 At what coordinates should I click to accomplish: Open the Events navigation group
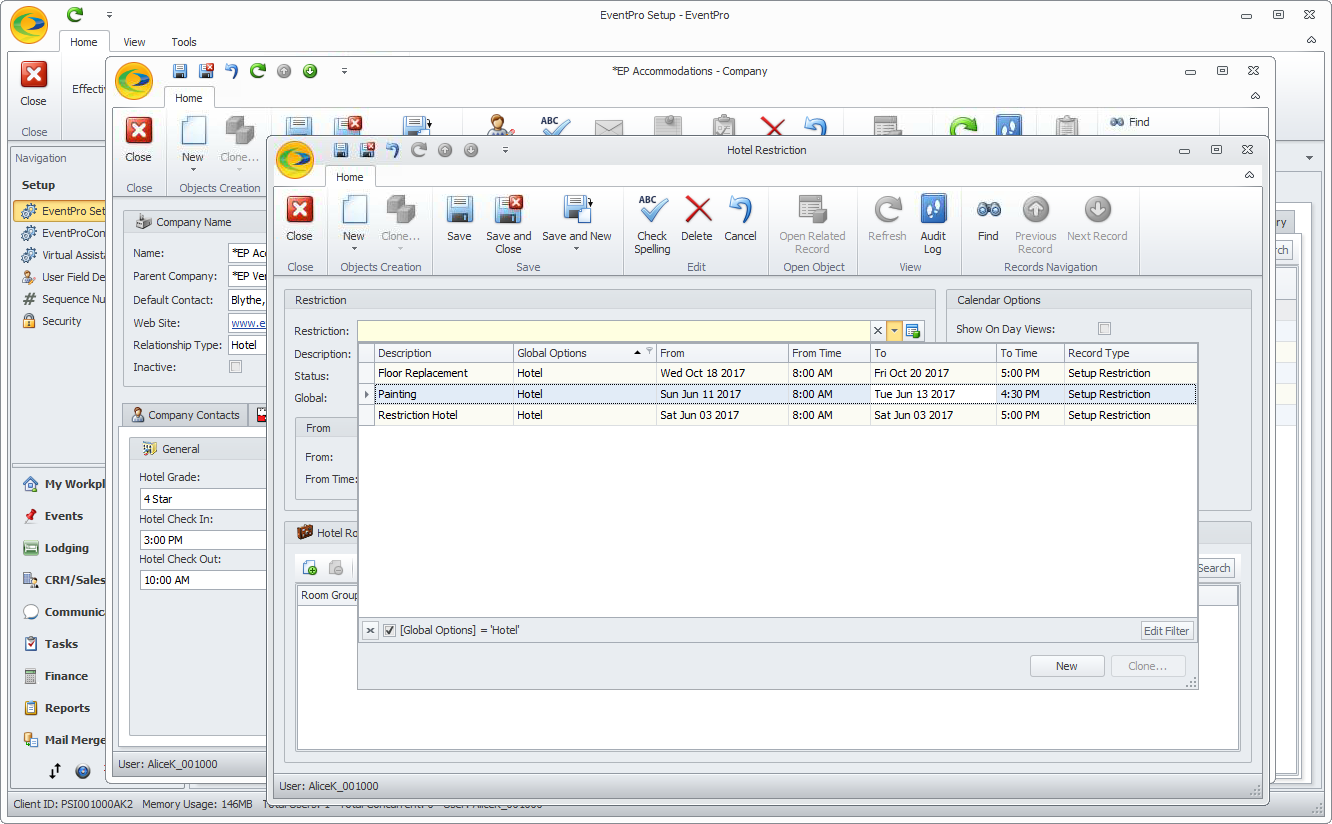[63, 516]
